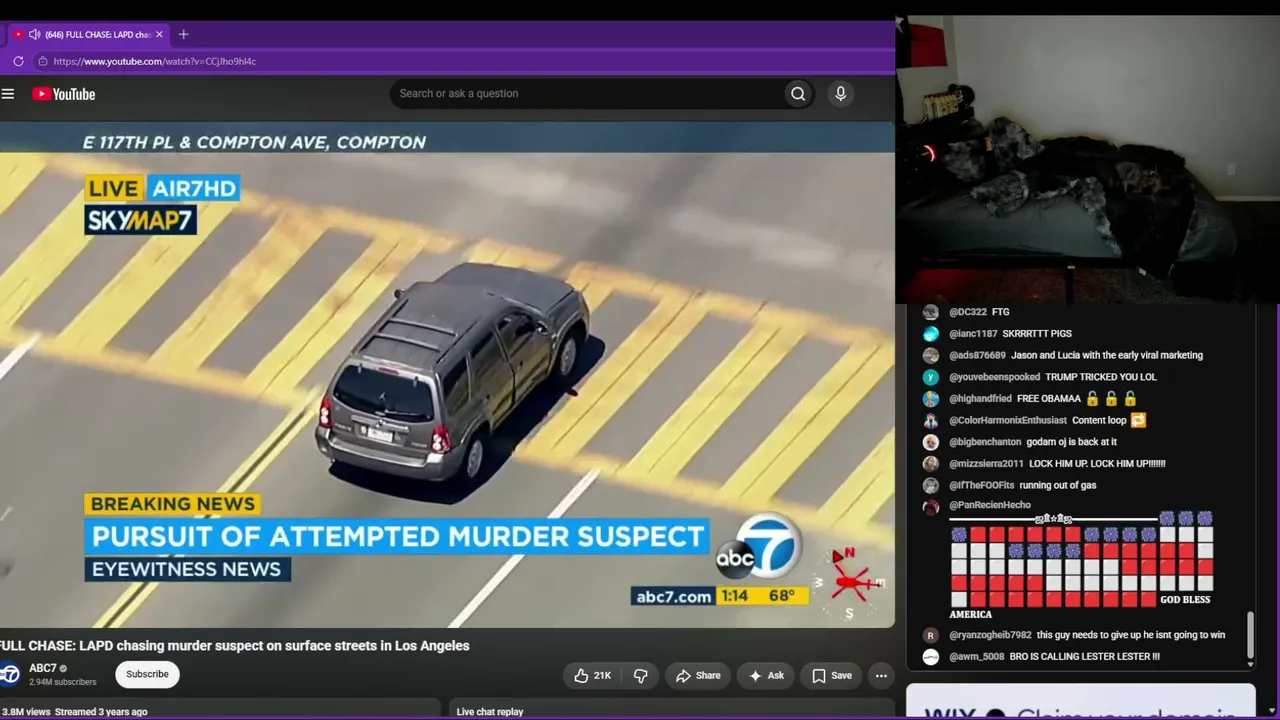Open the description with 3.8M views text

75,712
